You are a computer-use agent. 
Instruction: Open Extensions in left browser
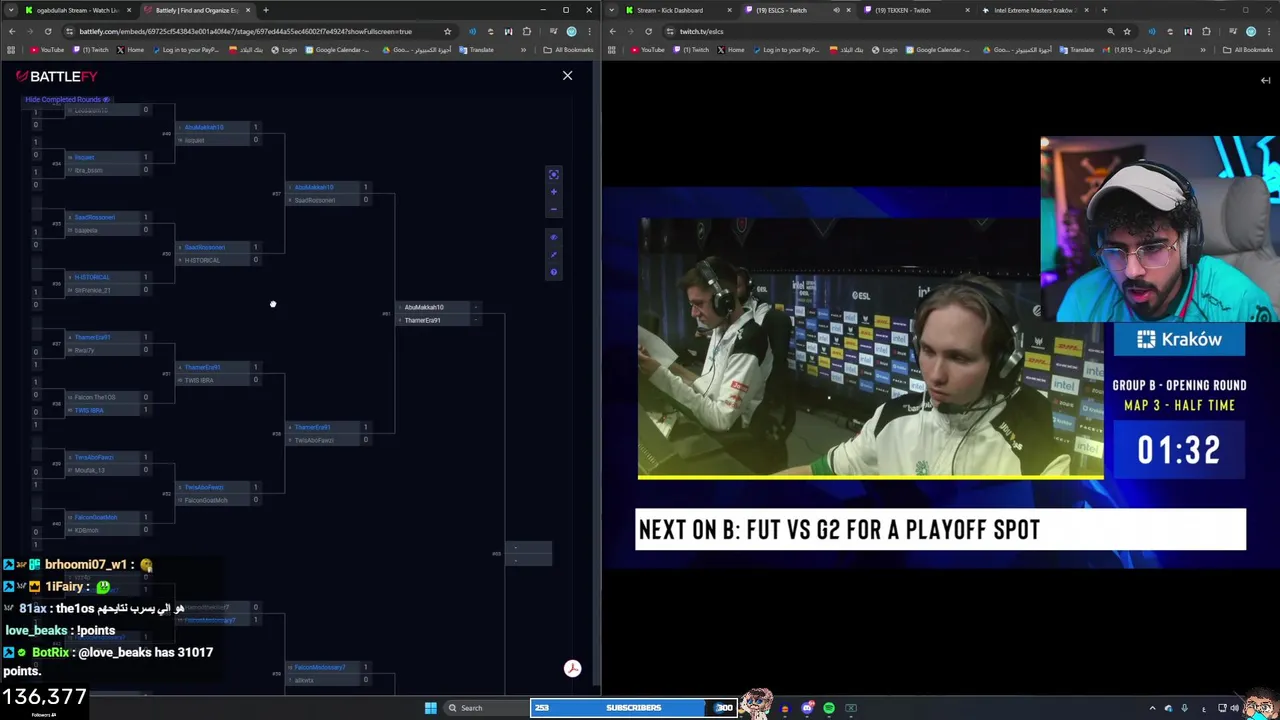[x=527, y=31]
